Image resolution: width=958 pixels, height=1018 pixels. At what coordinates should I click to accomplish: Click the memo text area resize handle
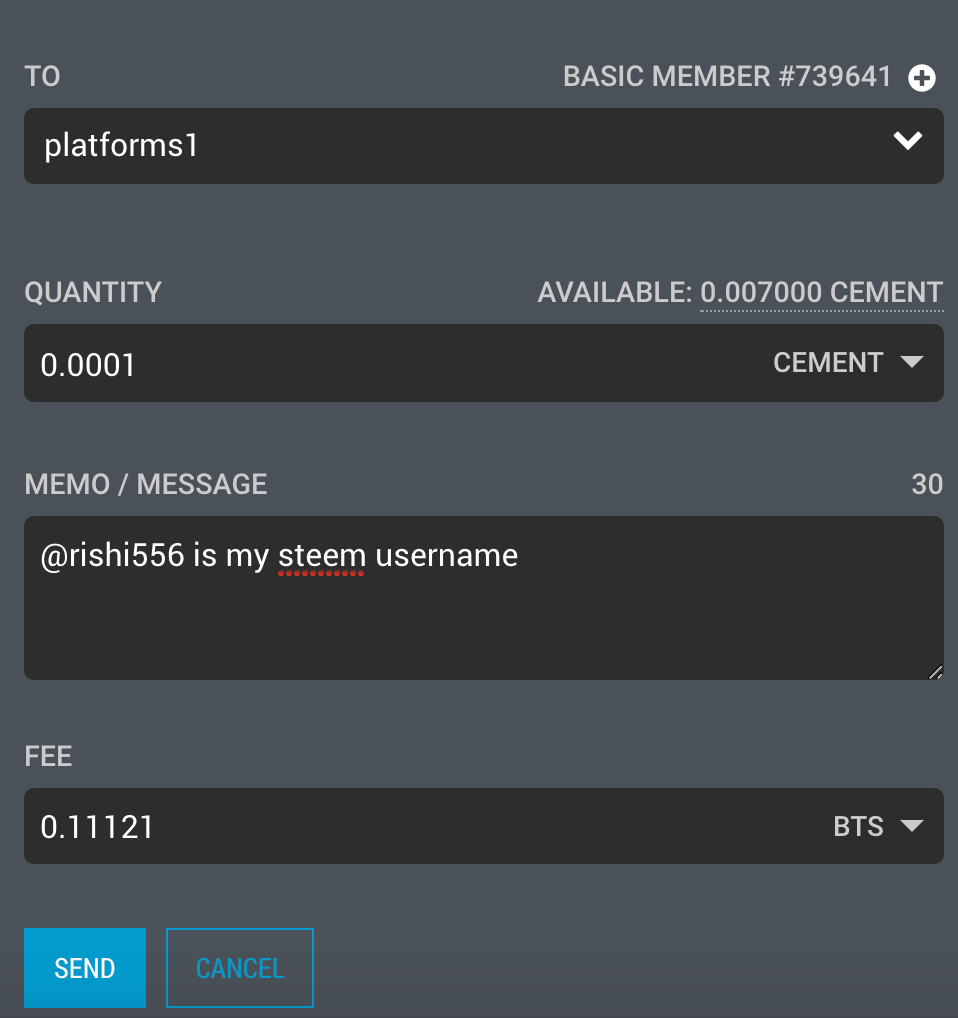tap(935, 673)
